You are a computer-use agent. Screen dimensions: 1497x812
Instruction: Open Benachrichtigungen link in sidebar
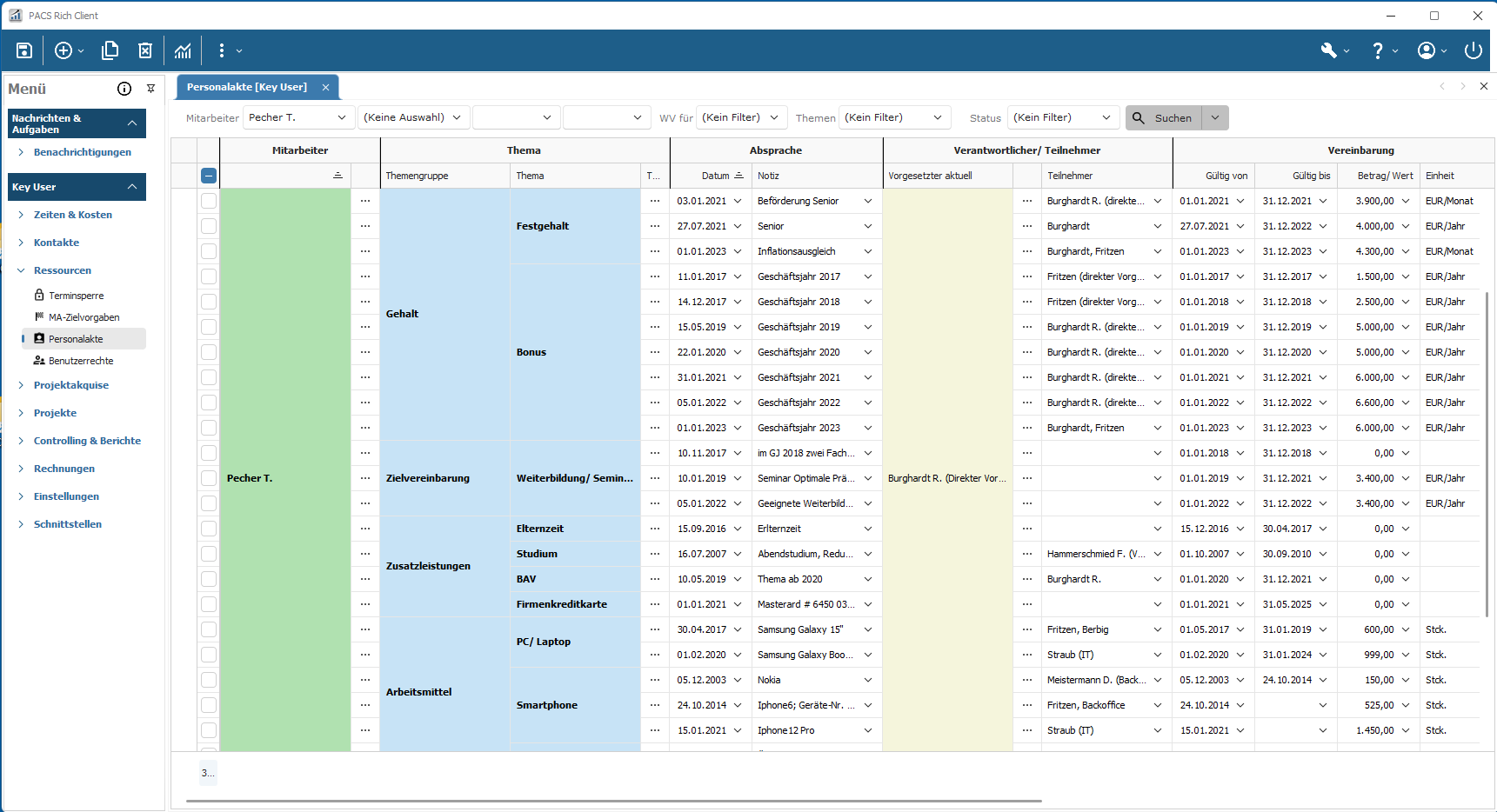83,152
